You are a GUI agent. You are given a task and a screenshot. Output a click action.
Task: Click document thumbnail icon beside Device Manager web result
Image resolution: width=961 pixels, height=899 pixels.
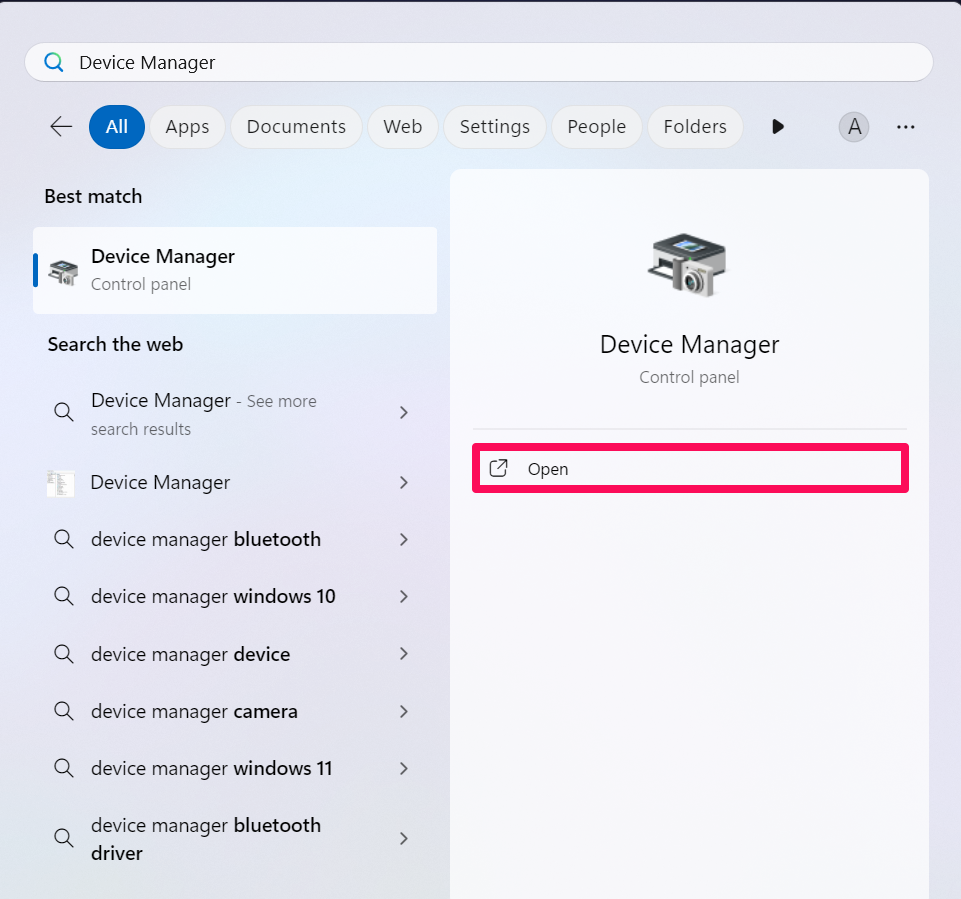(61, 483)
